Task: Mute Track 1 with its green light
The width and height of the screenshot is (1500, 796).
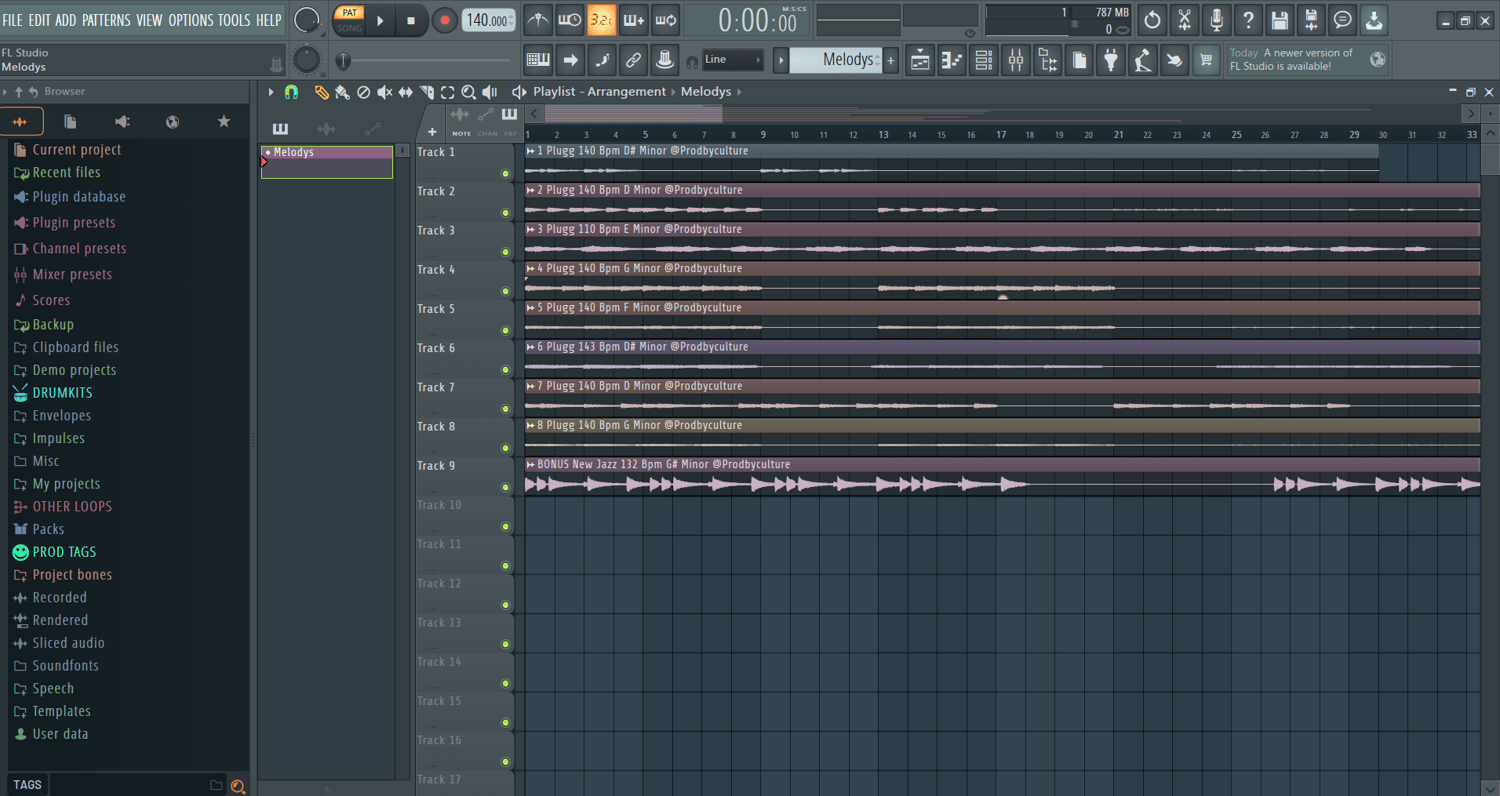Action: [505, 174]
